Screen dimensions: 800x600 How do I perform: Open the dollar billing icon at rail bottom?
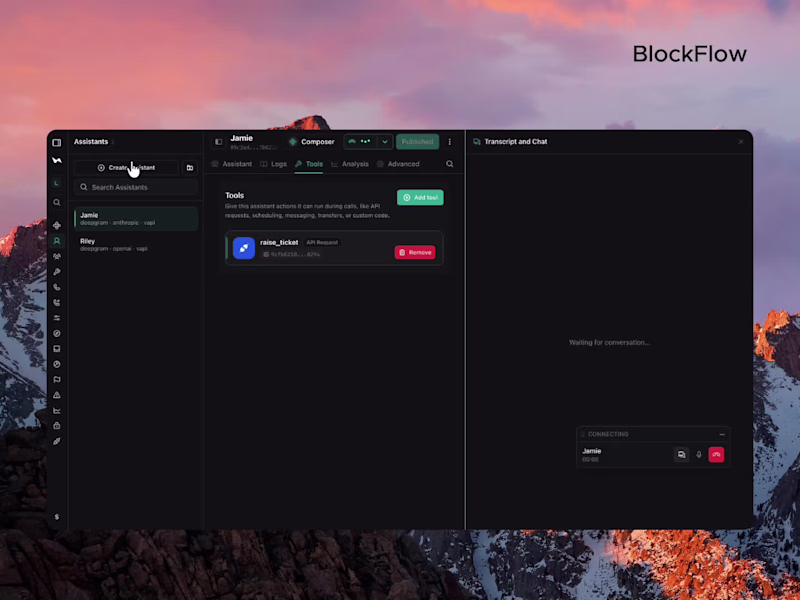pos(57,517)
